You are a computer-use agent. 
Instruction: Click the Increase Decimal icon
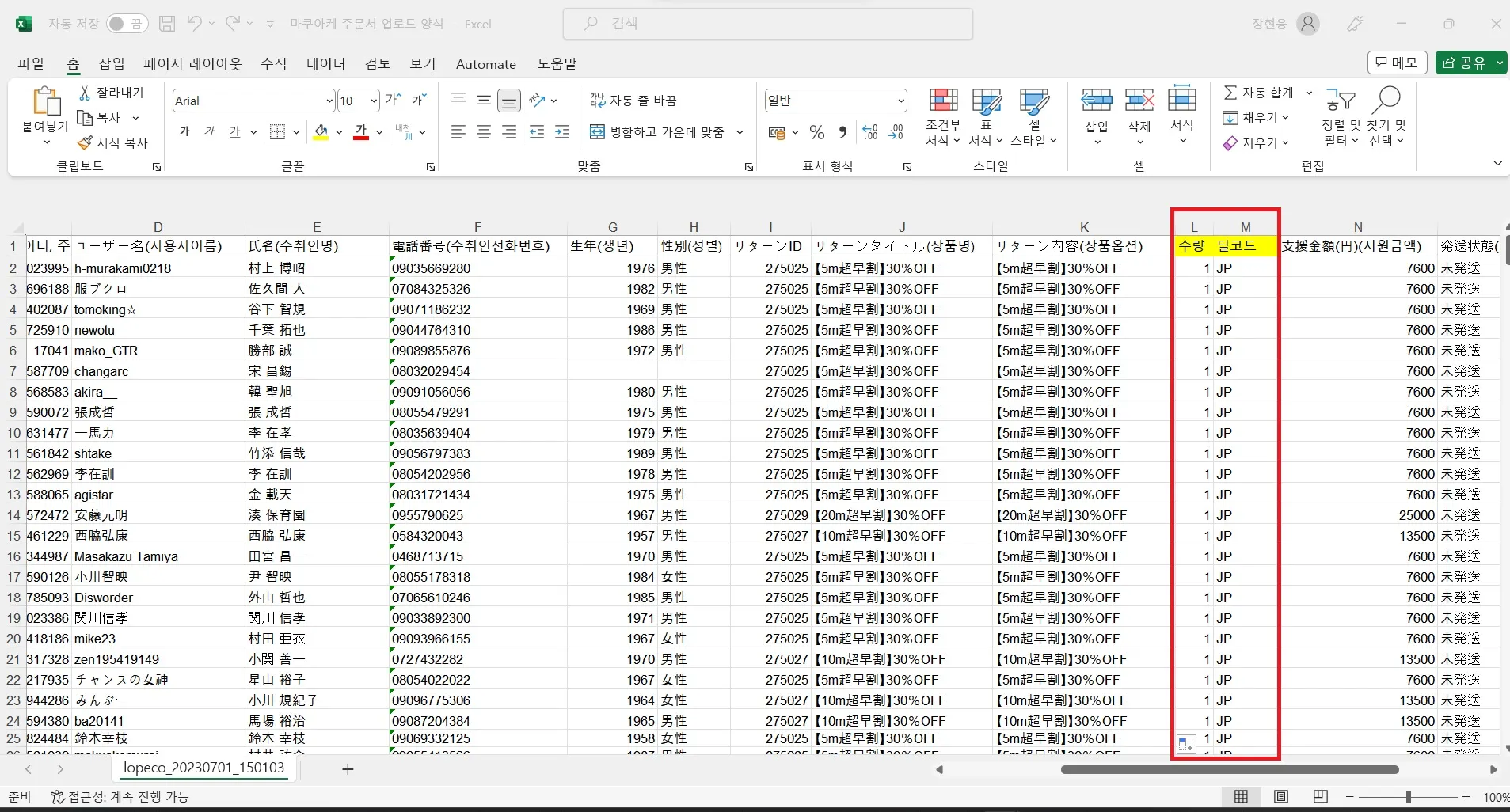[870, 132]
